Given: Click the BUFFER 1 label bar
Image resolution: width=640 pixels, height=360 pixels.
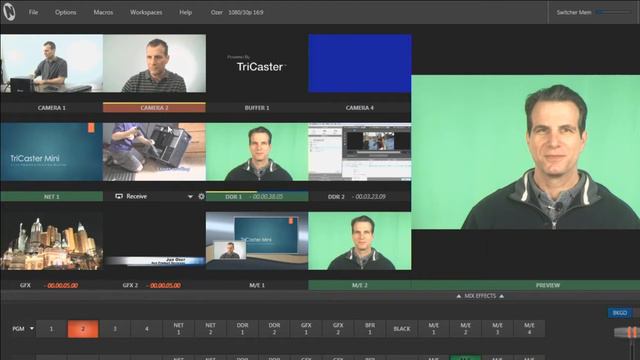Looking at the screenshot, I should click(x=257, y=108).
